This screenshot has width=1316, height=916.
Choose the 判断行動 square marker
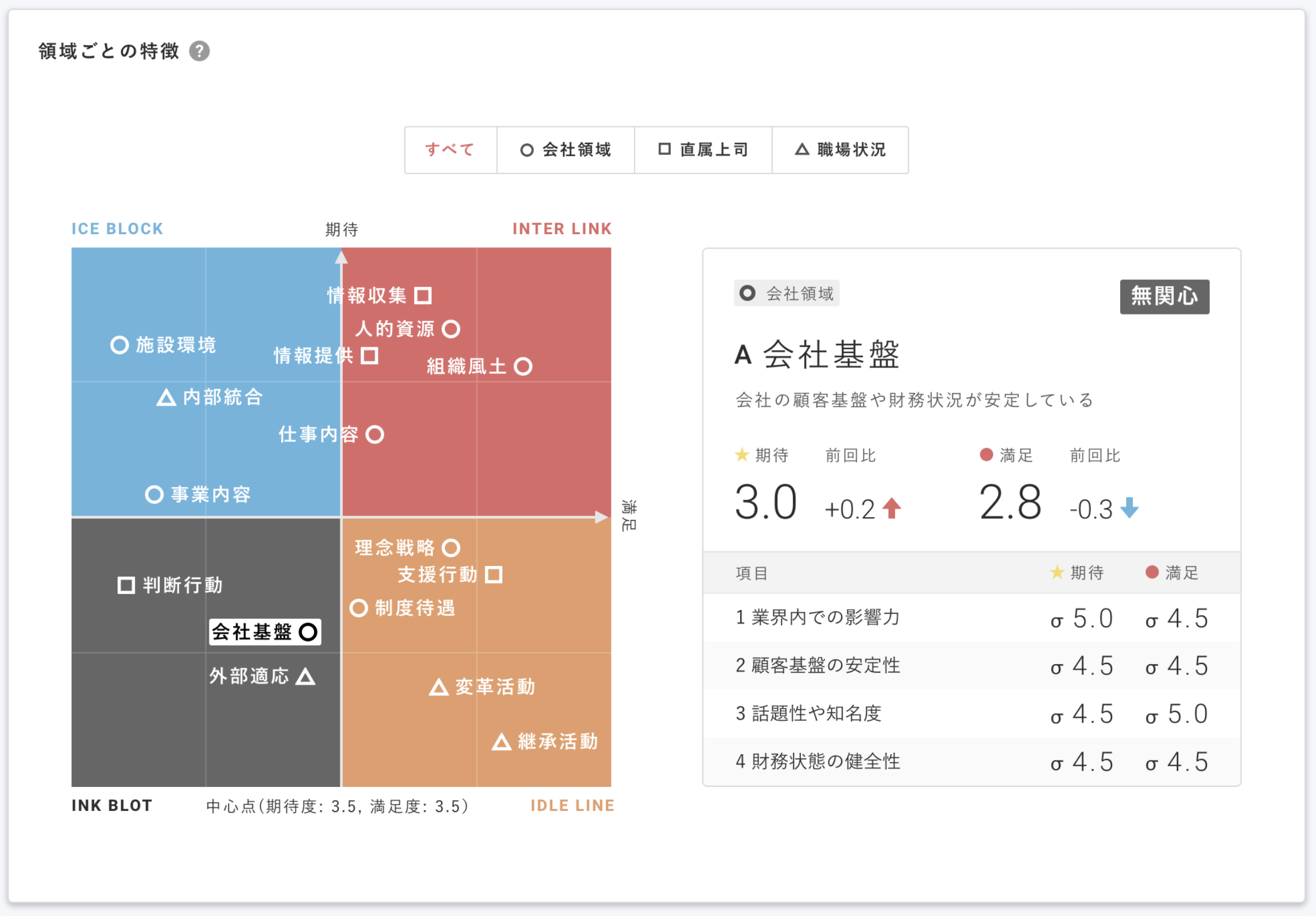126,585
